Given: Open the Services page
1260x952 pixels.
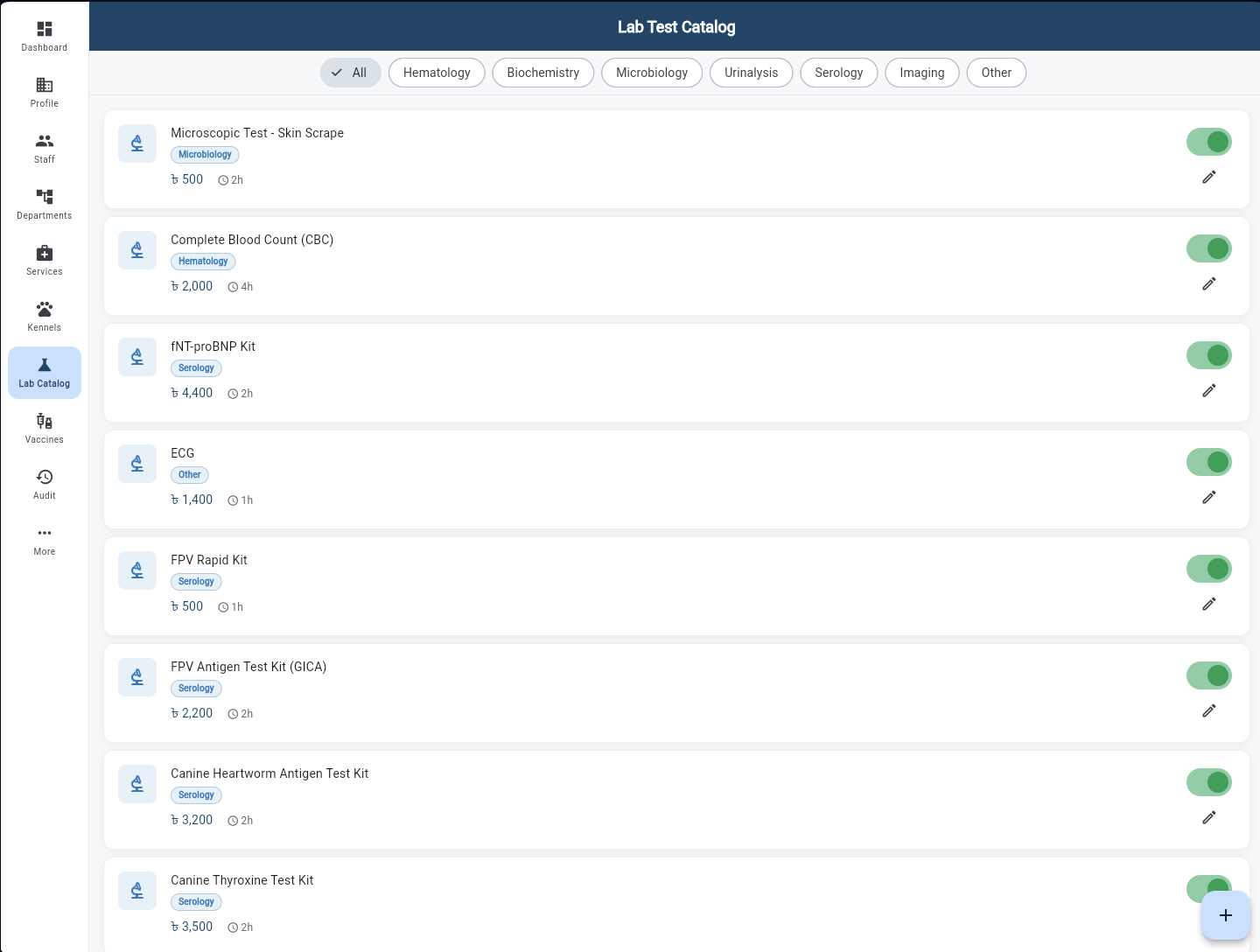Looking at the screenshot, I should 45,261.
